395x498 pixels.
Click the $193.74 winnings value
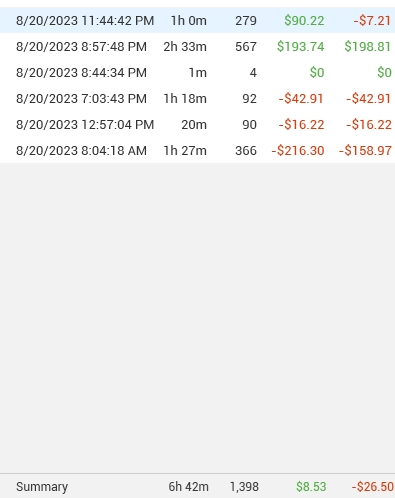pos(300,47)
